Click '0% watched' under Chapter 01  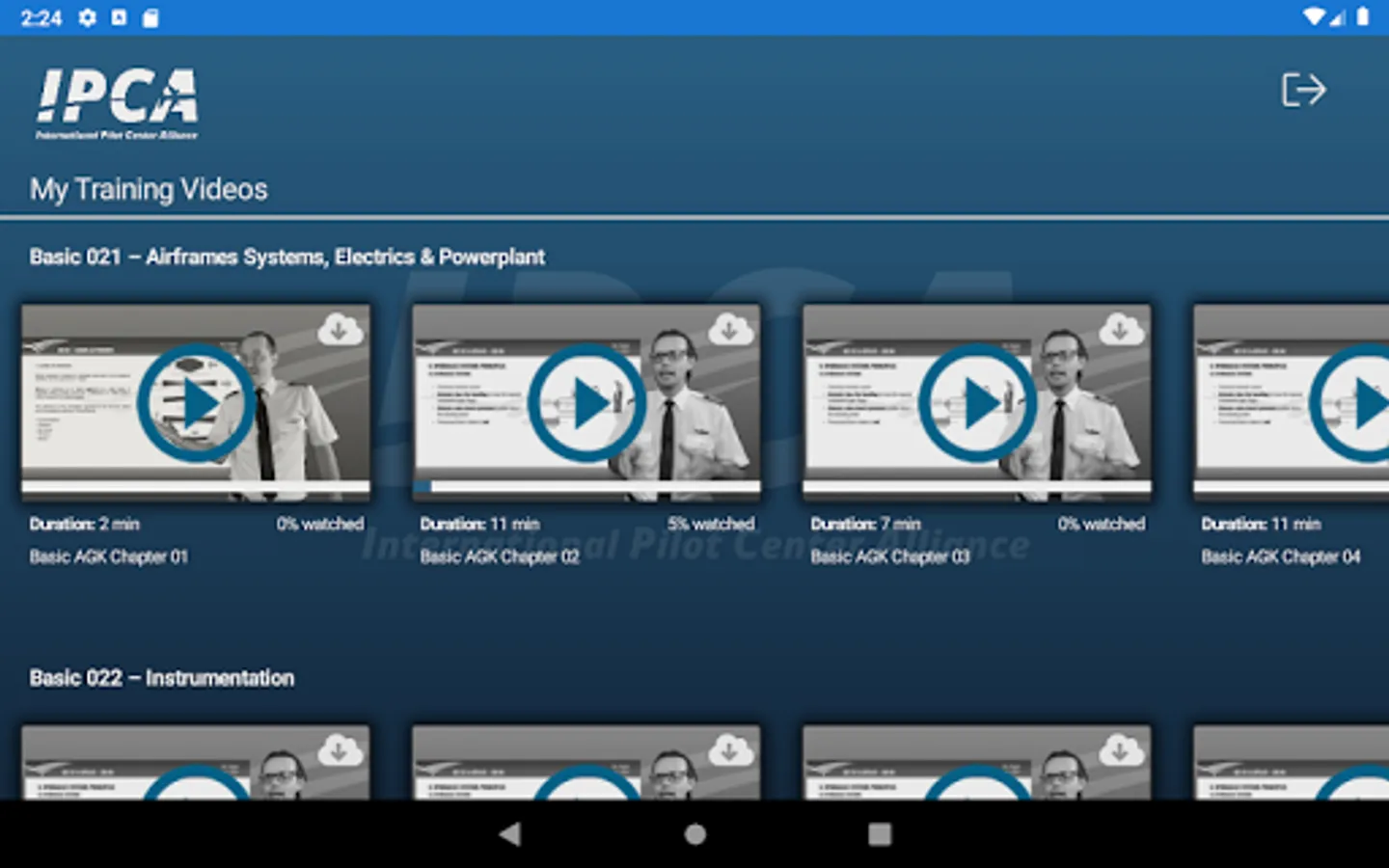click(x=320, y=524)
